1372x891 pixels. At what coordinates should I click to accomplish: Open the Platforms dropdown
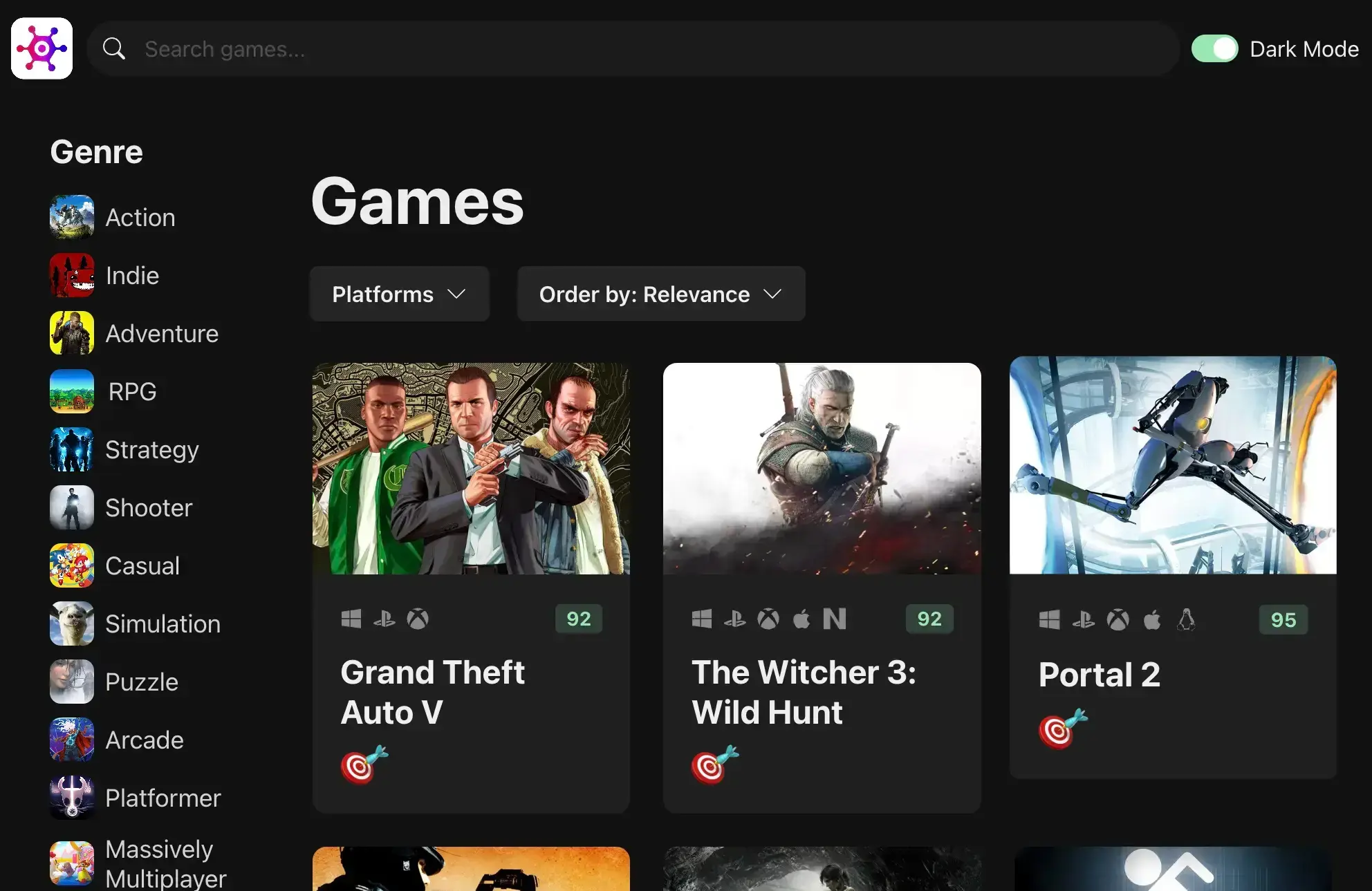coord(399,294)
